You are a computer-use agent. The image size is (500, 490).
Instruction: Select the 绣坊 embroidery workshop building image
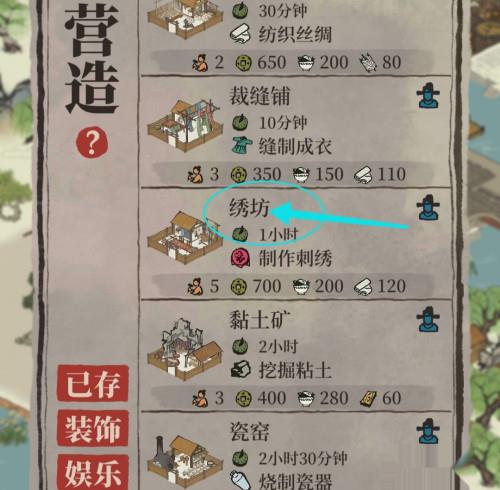pyautogui.click(x=184, y=237)
